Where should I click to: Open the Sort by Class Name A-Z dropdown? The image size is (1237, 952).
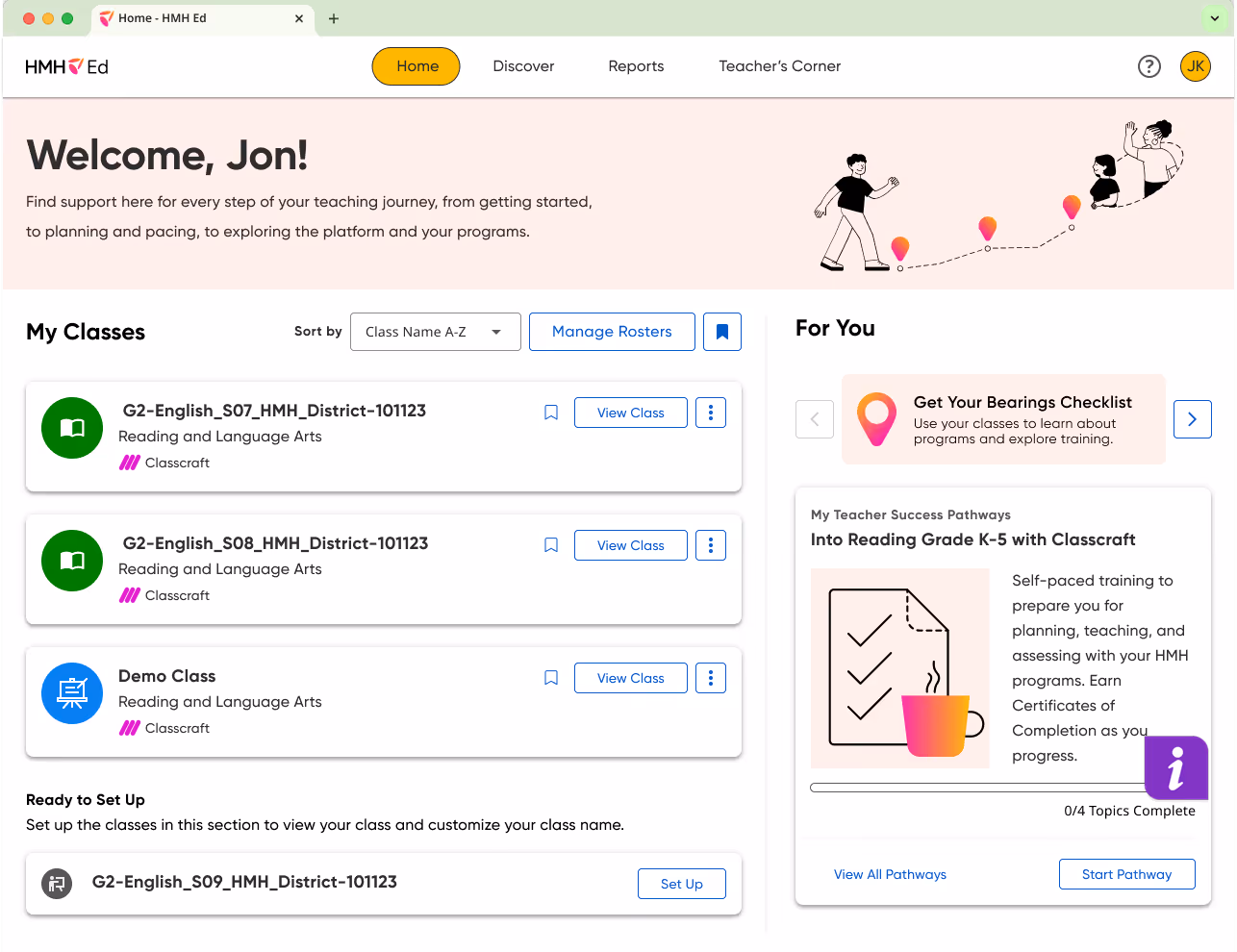436,332
